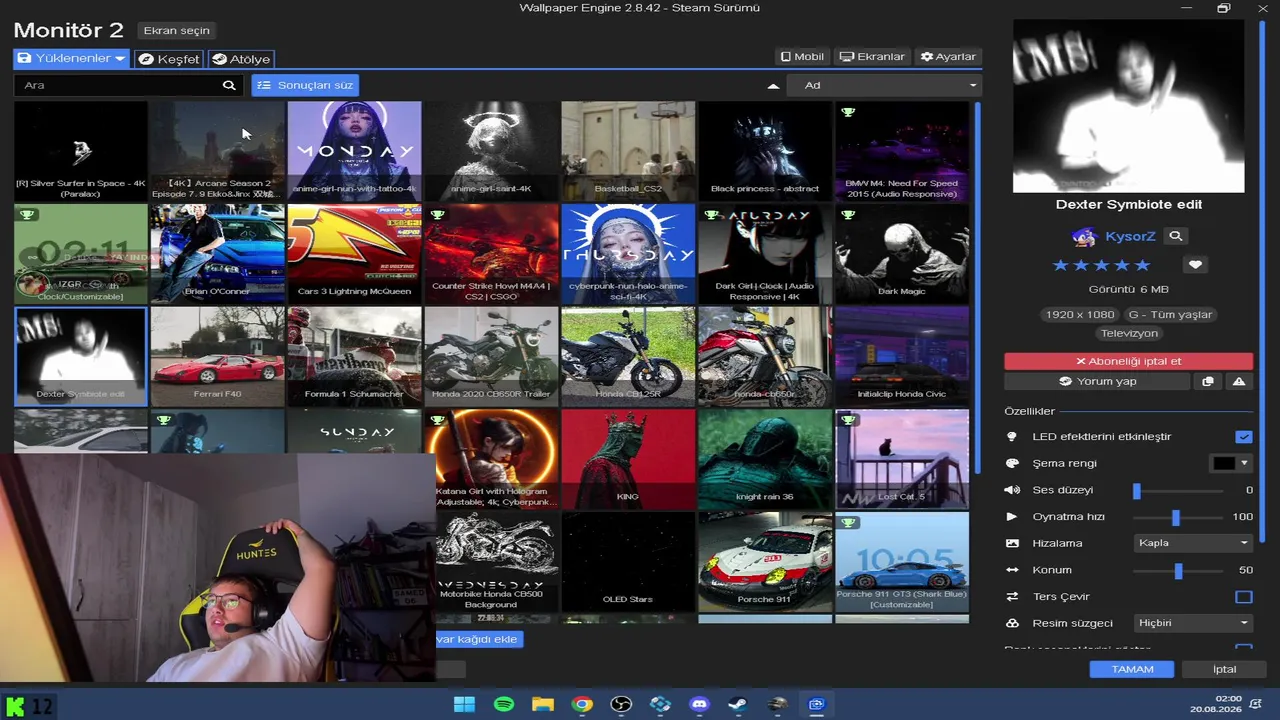
Task: Adjust the Oynatma hızı slider
Action: pos(1179,517)
